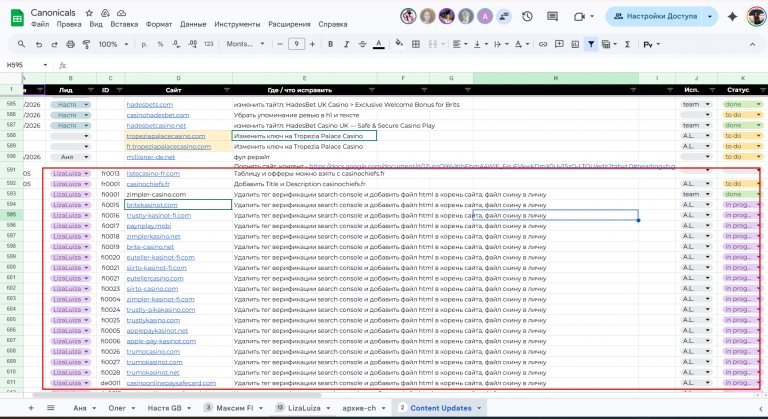This screenshot has height=419, width=768.
Task: Open the text rotation dropdown
Action: point(521,44)
